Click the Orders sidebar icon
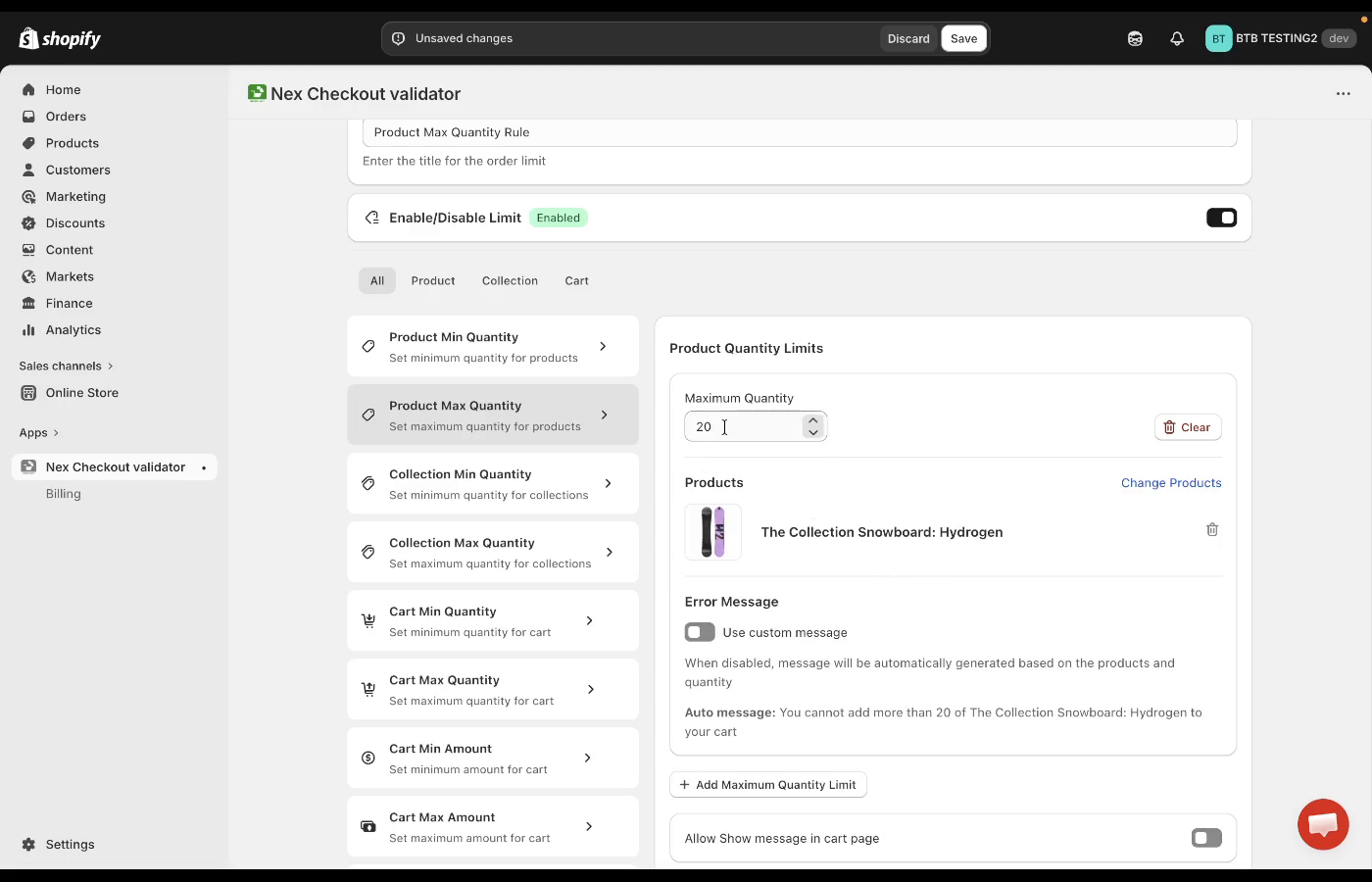 [x=28, y=116]
